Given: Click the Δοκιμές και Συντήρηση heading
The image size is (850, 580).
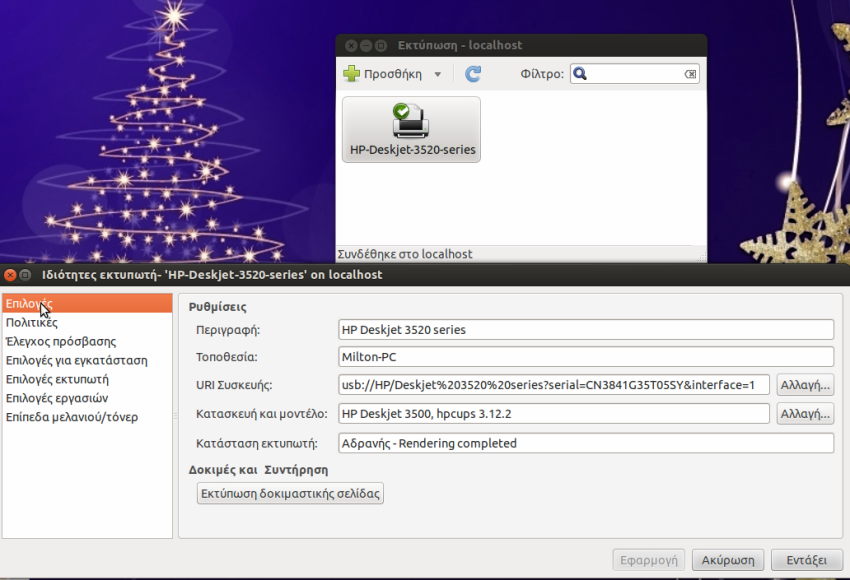Looking at the screenshot, I should pyautogui.click(x=258, y=470).
